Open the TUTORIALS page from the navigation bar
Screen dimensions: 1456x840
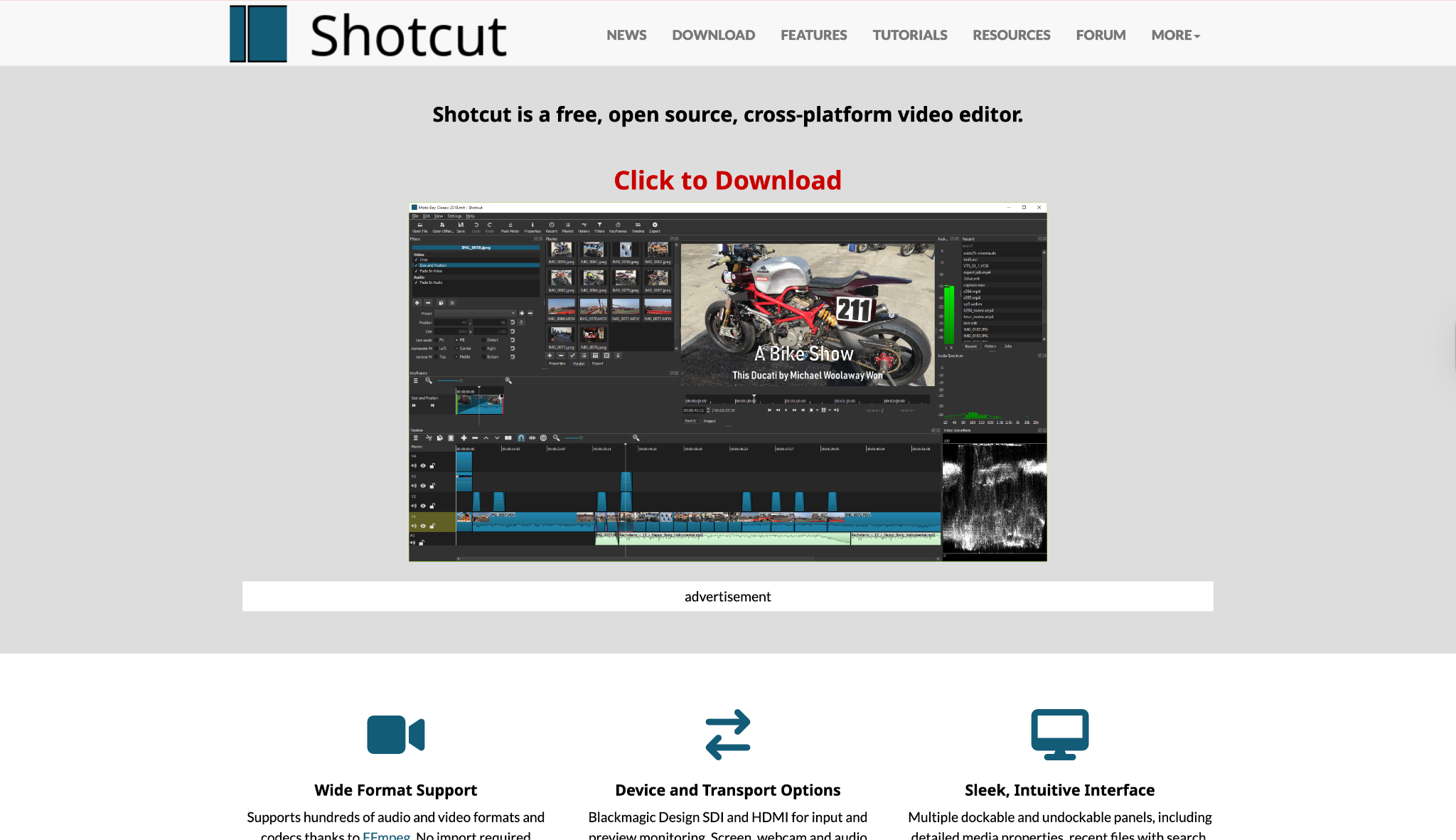coord(910,35)
